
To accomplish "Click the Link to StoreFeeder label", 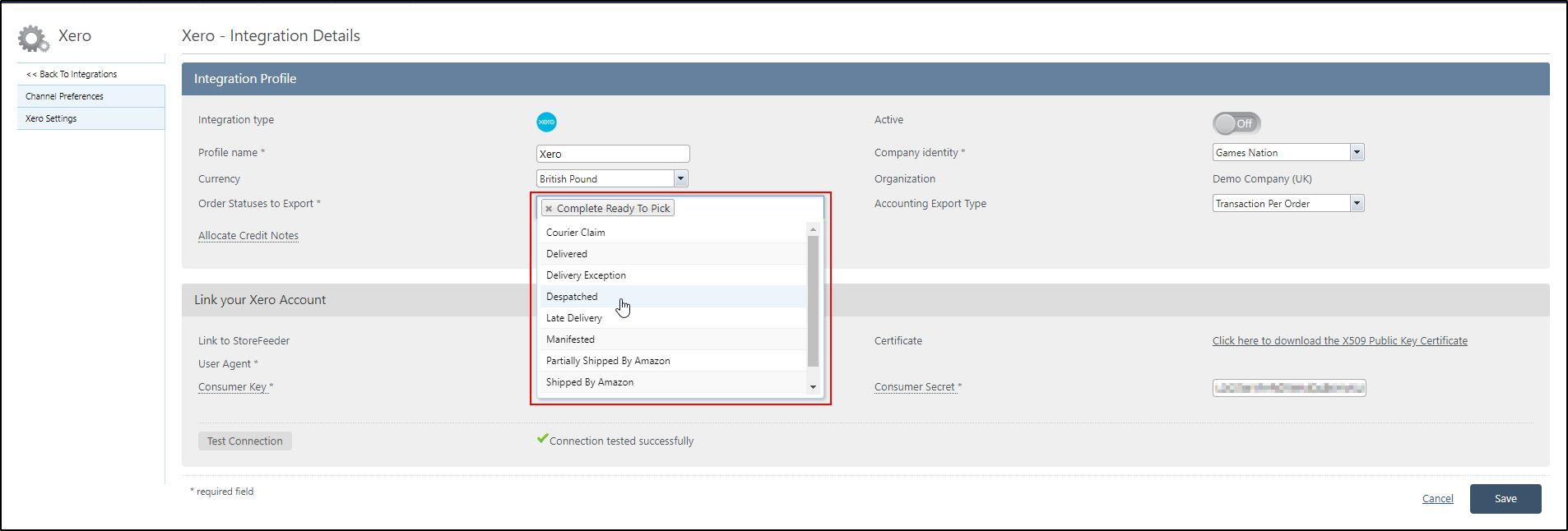I will tap(244, 341).
